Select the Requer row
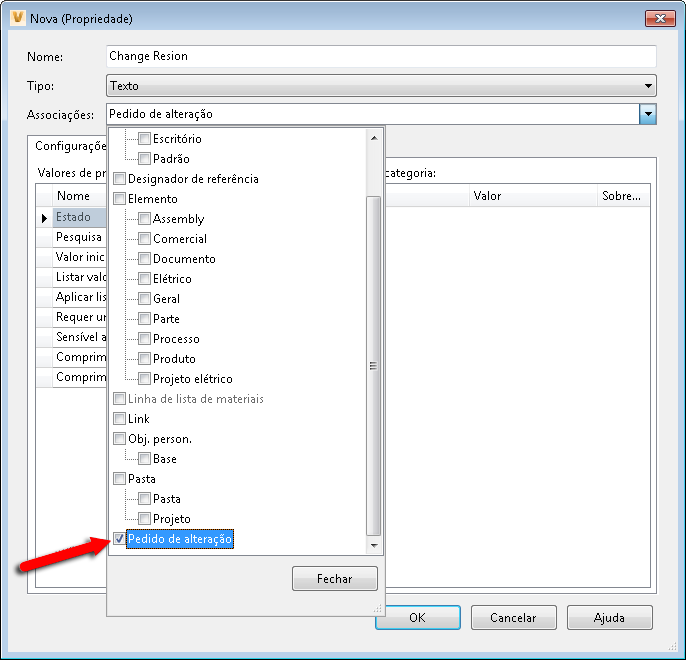Viewport: 686px width, 660px height. click(79, 317)
